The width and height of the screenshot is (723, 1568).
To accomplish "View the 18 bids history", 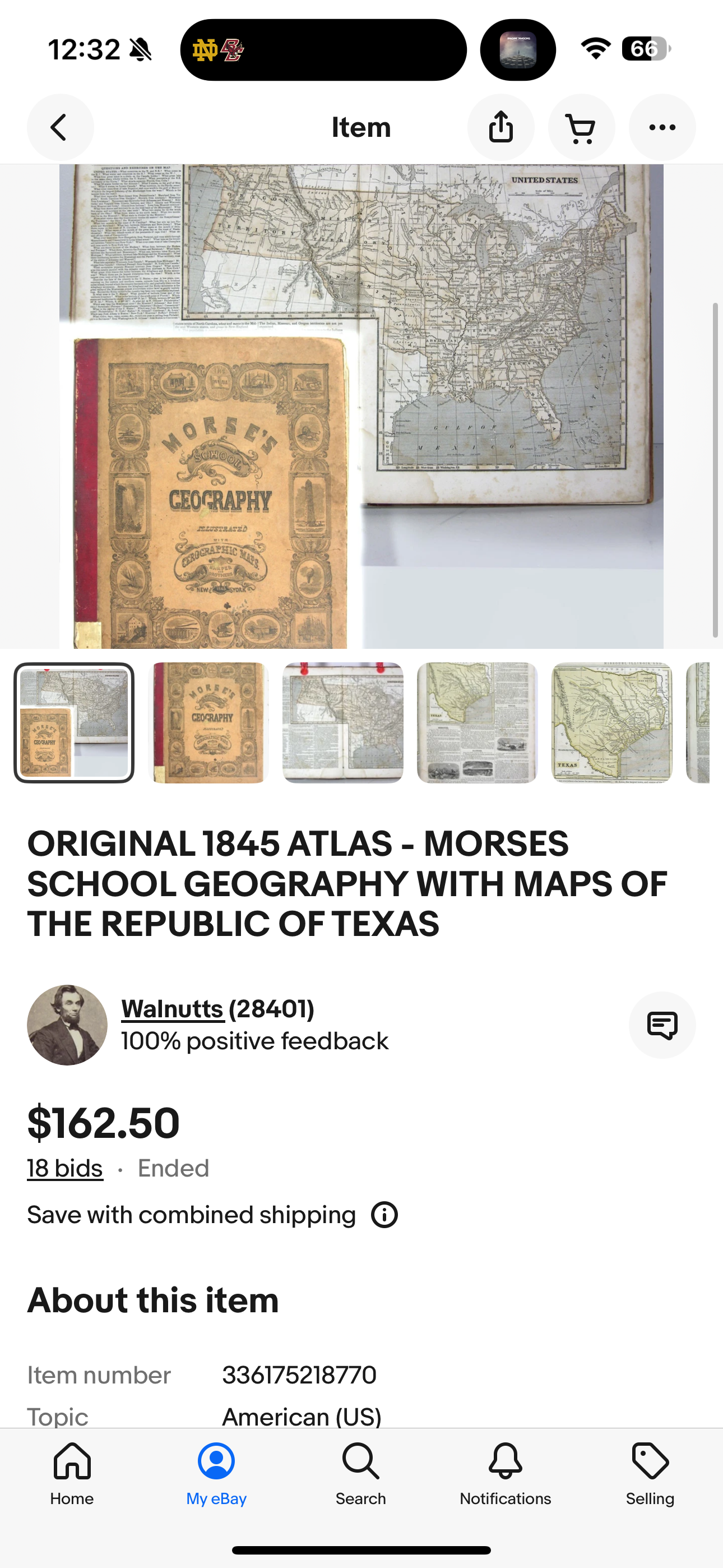I will [x=65, y=1169].
